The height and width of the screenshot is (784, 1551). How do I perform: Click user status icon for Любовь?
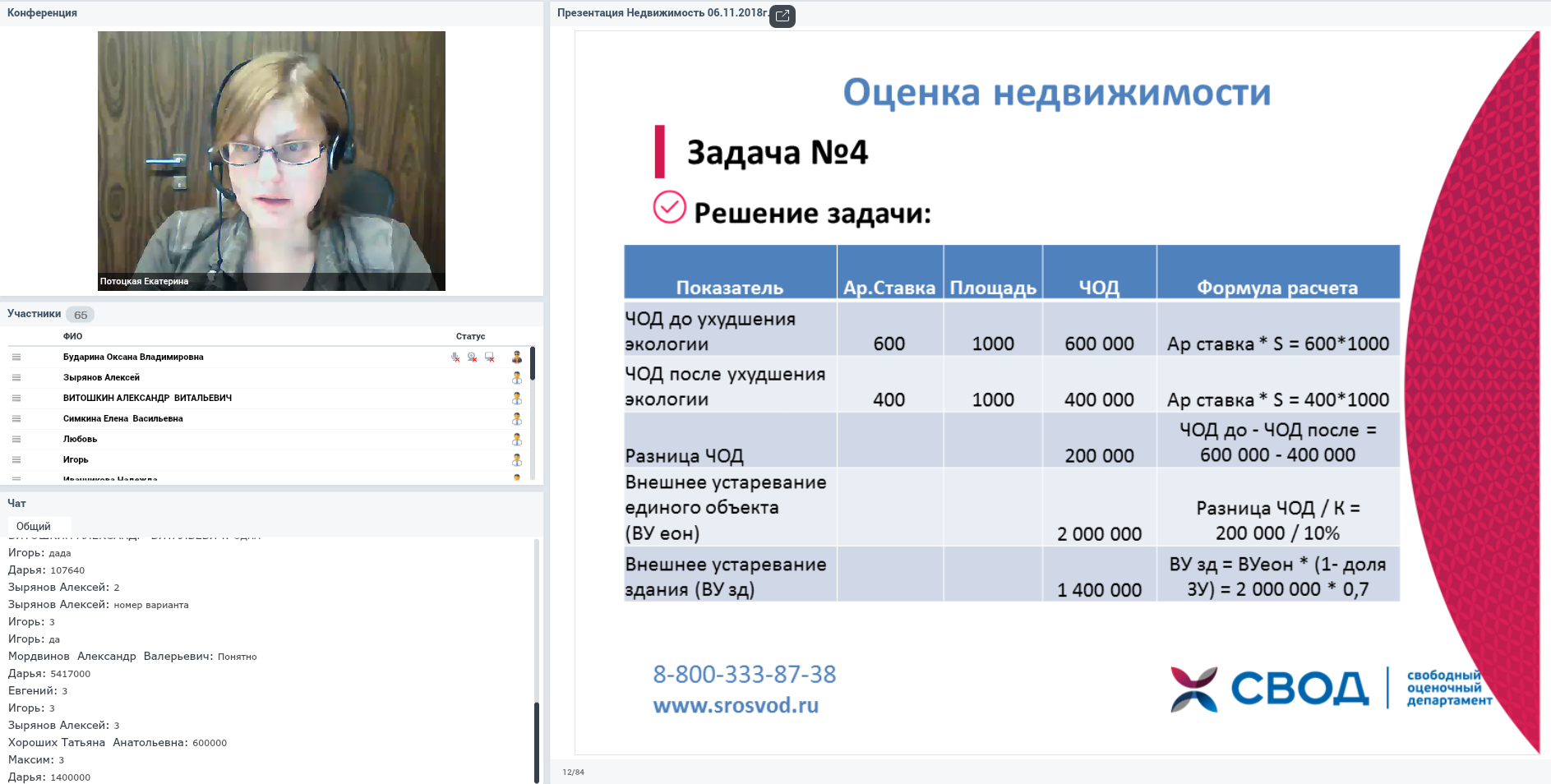click(x=517, y=439)
